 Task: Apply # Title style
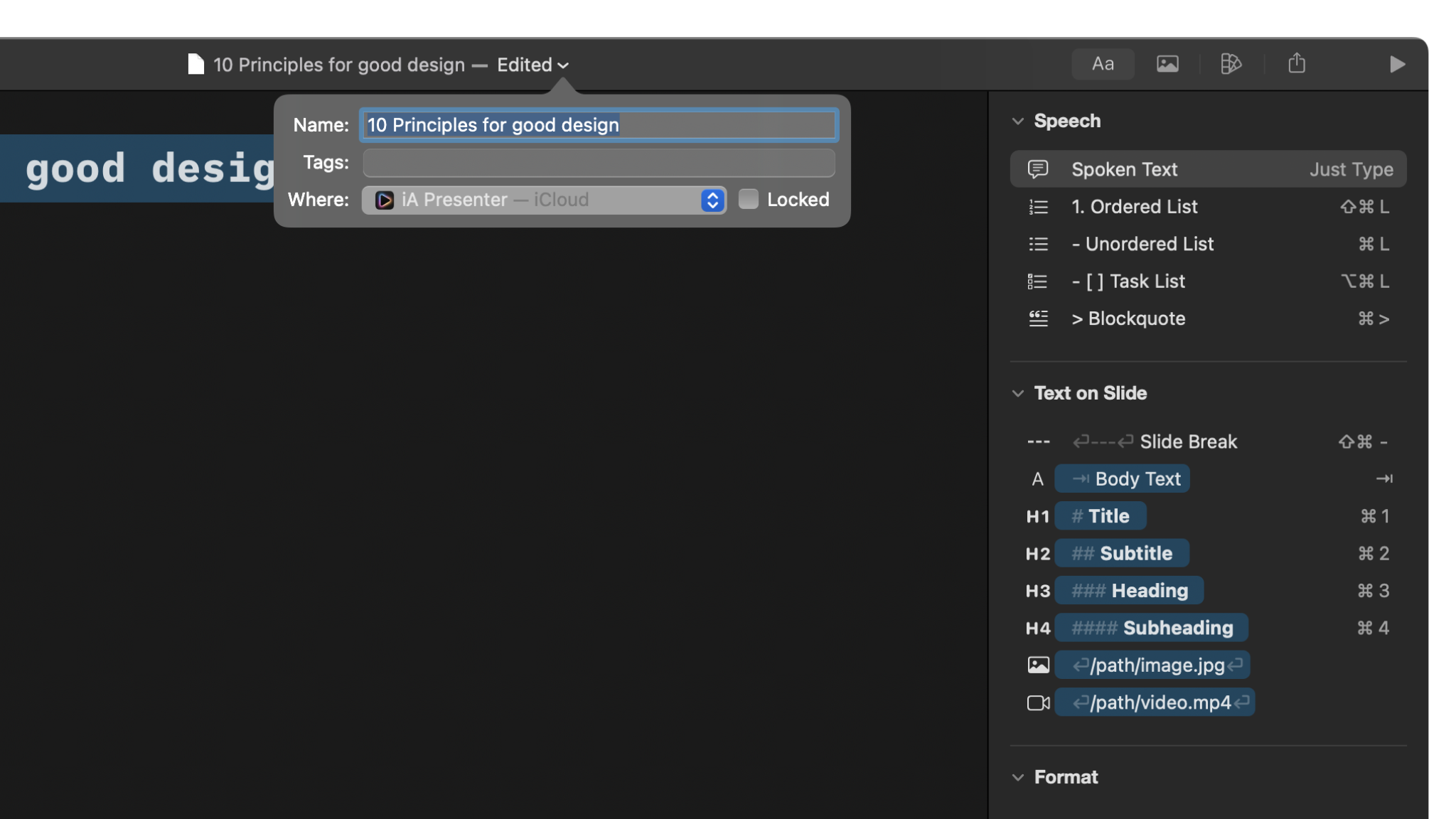1100,516
